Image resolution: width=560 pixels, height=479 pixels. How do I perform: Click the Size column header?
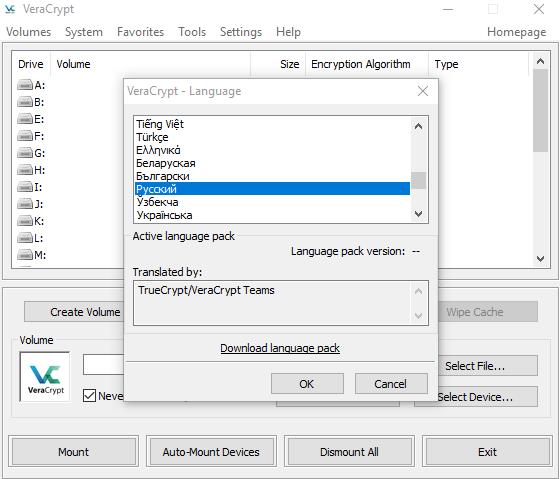pyautogui.click(x=278, y=64)
